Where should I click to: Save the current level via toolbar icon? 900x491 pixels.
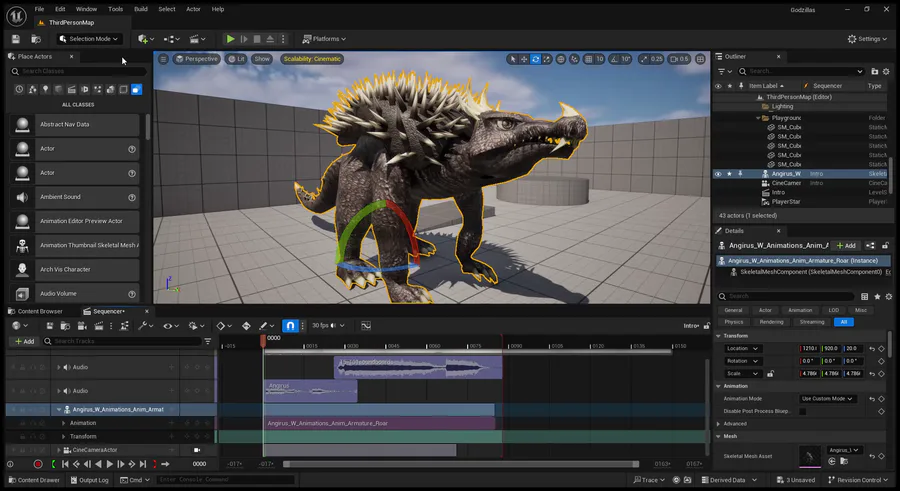(15, 39)
